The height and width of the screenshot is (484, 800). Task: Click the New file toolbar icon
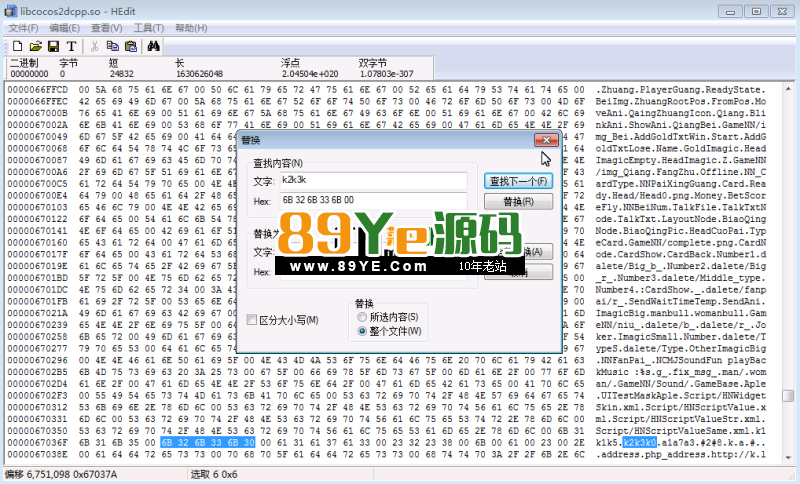[x=17, y=46]
